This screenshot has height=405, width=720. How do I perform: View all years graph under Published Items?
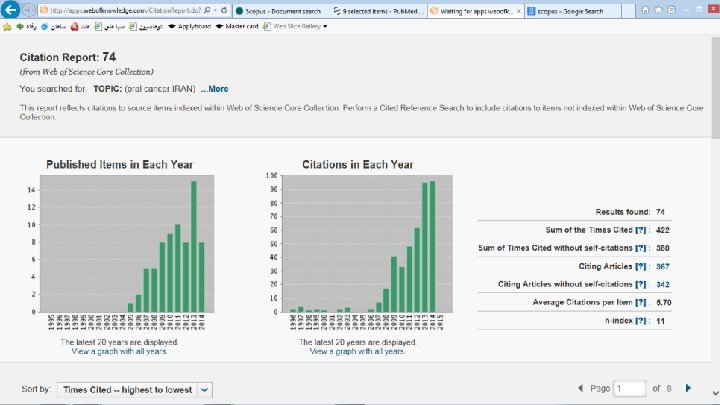tap(119, 351)
